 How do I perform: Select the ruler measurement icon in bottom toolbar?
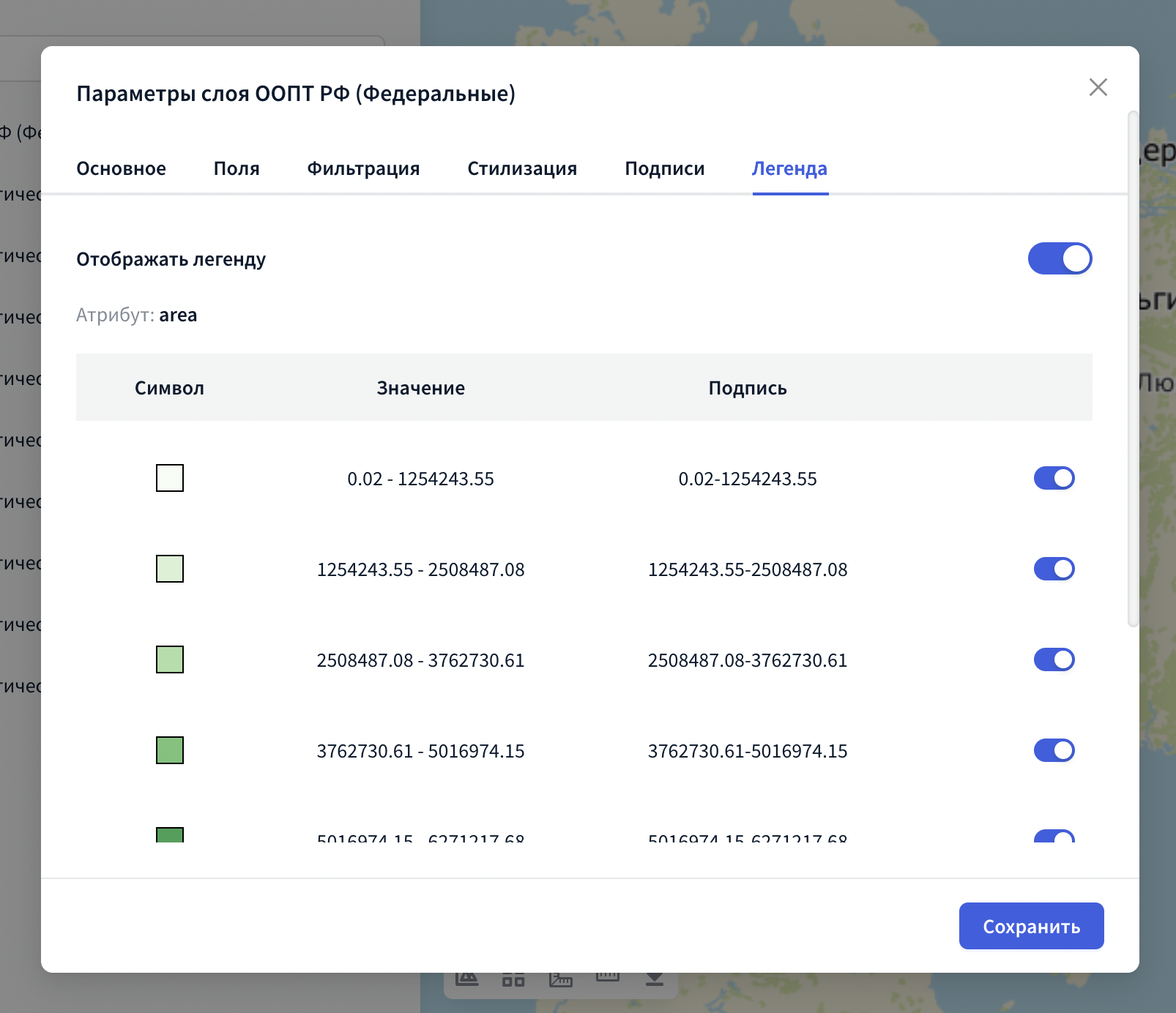(607, 978)
